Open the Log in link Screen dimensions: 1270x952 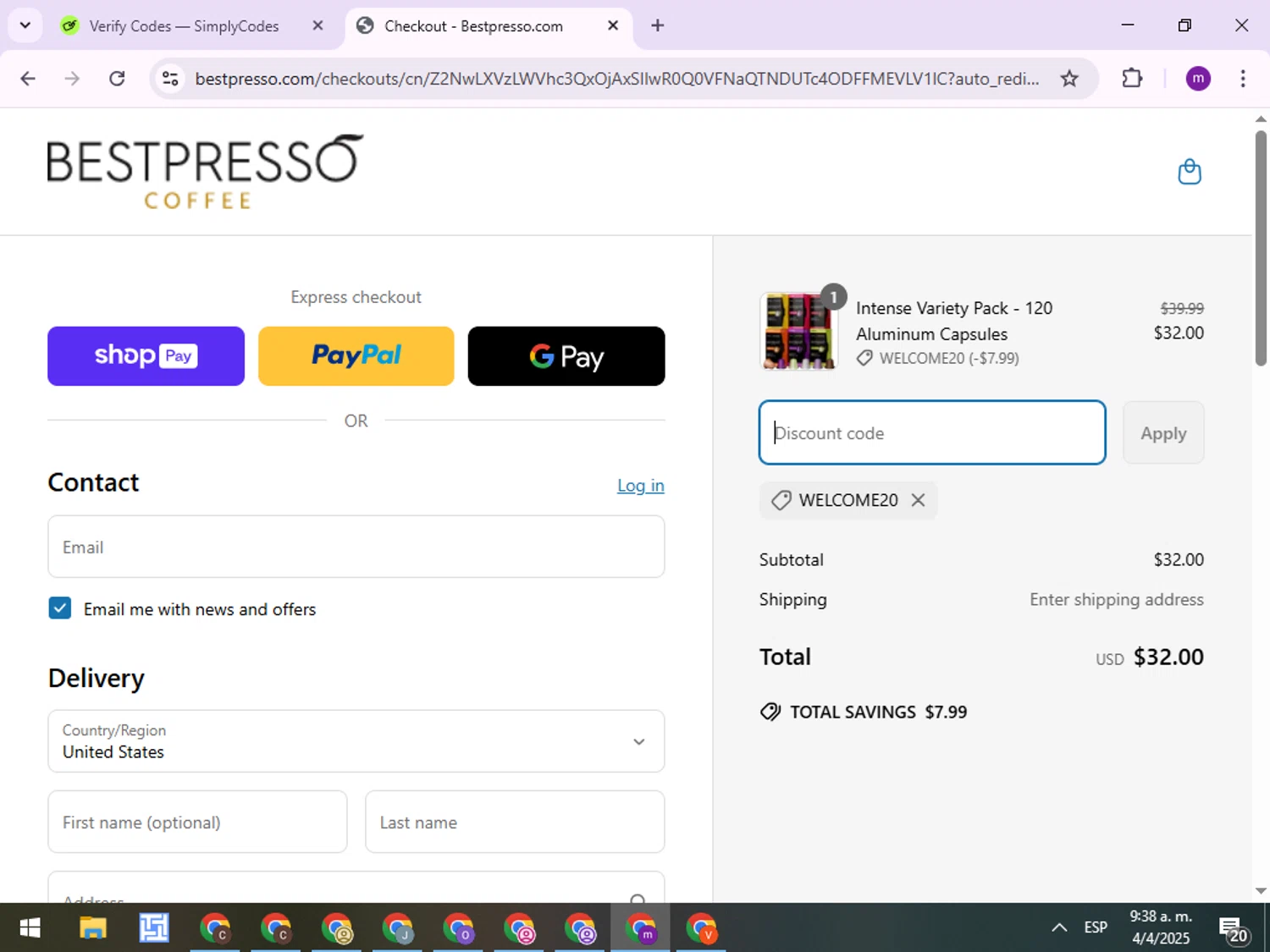(641, 486)
